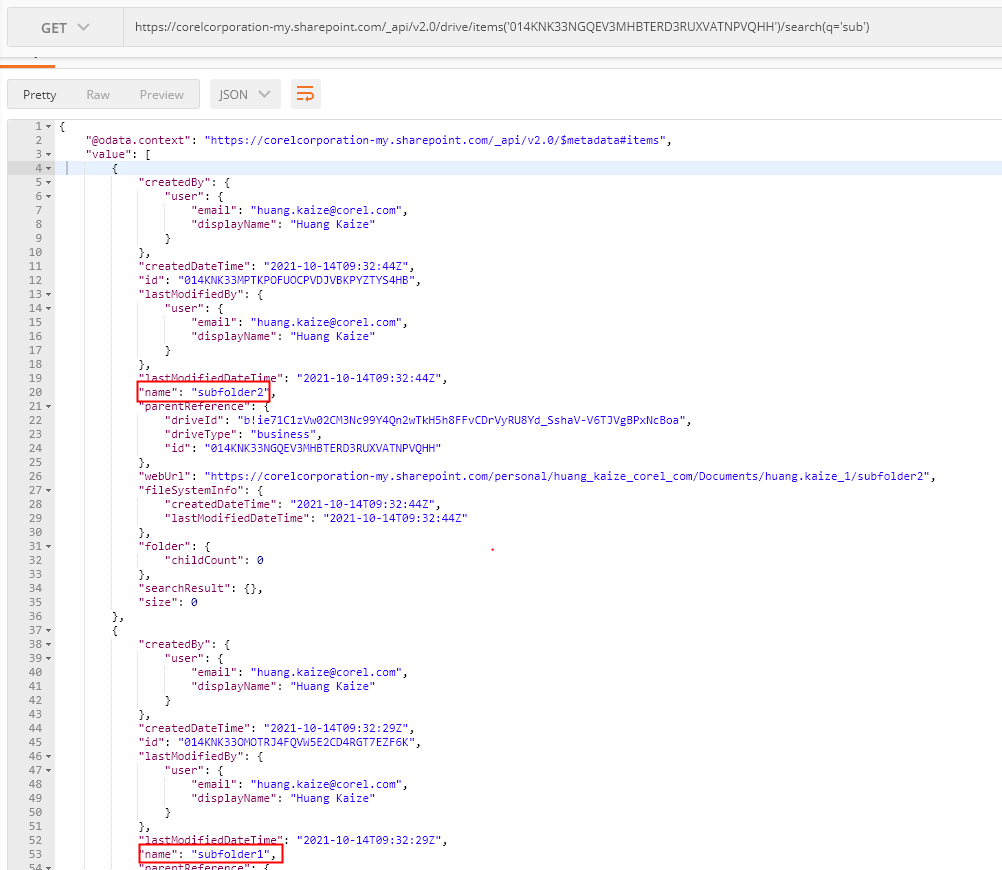Select the Pretty response tab
Image resolution: width=1002 pixels, height=870 pixels.
point(39,93)
